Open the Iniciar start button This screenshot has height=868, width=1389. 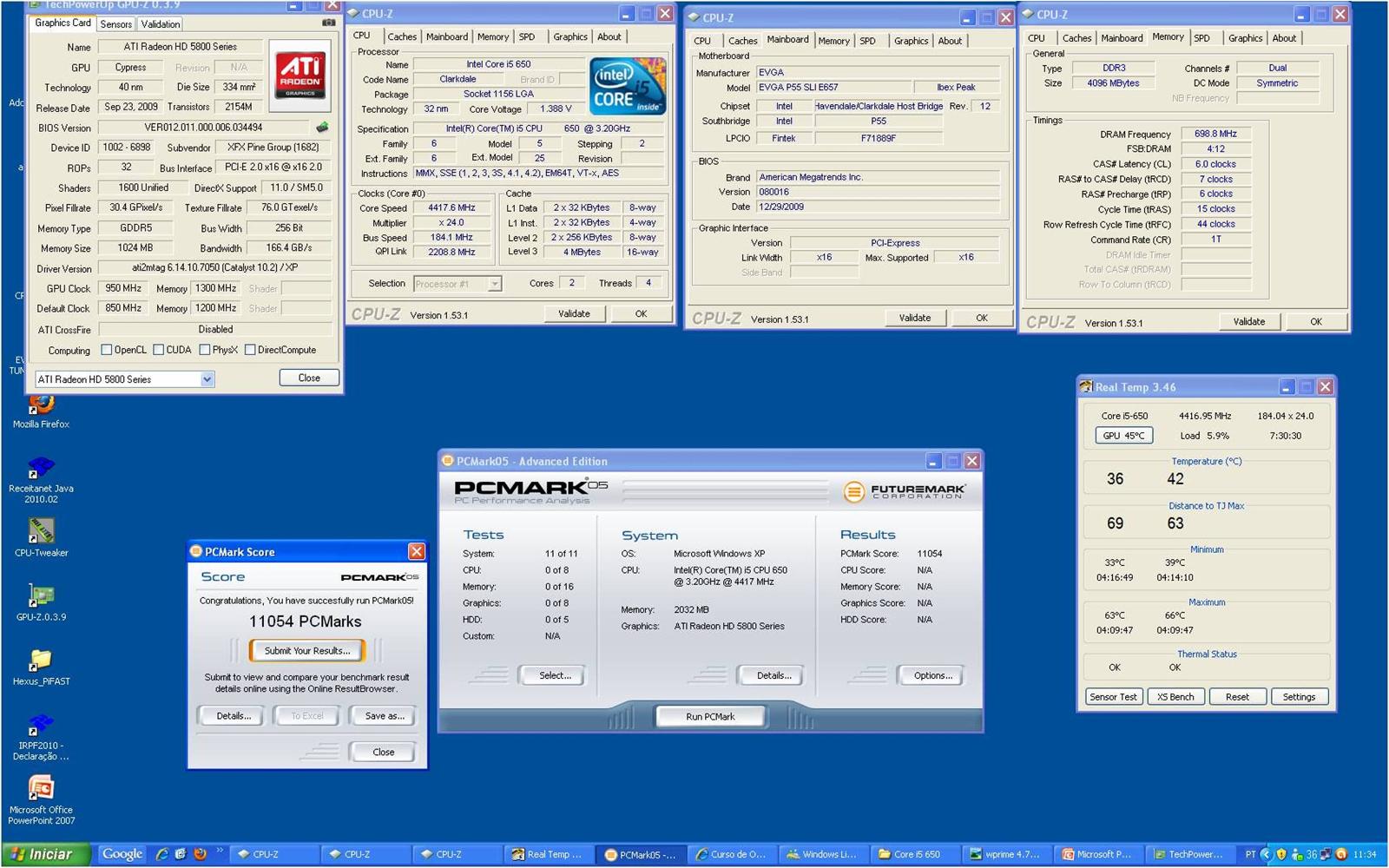tap(45, 854)
